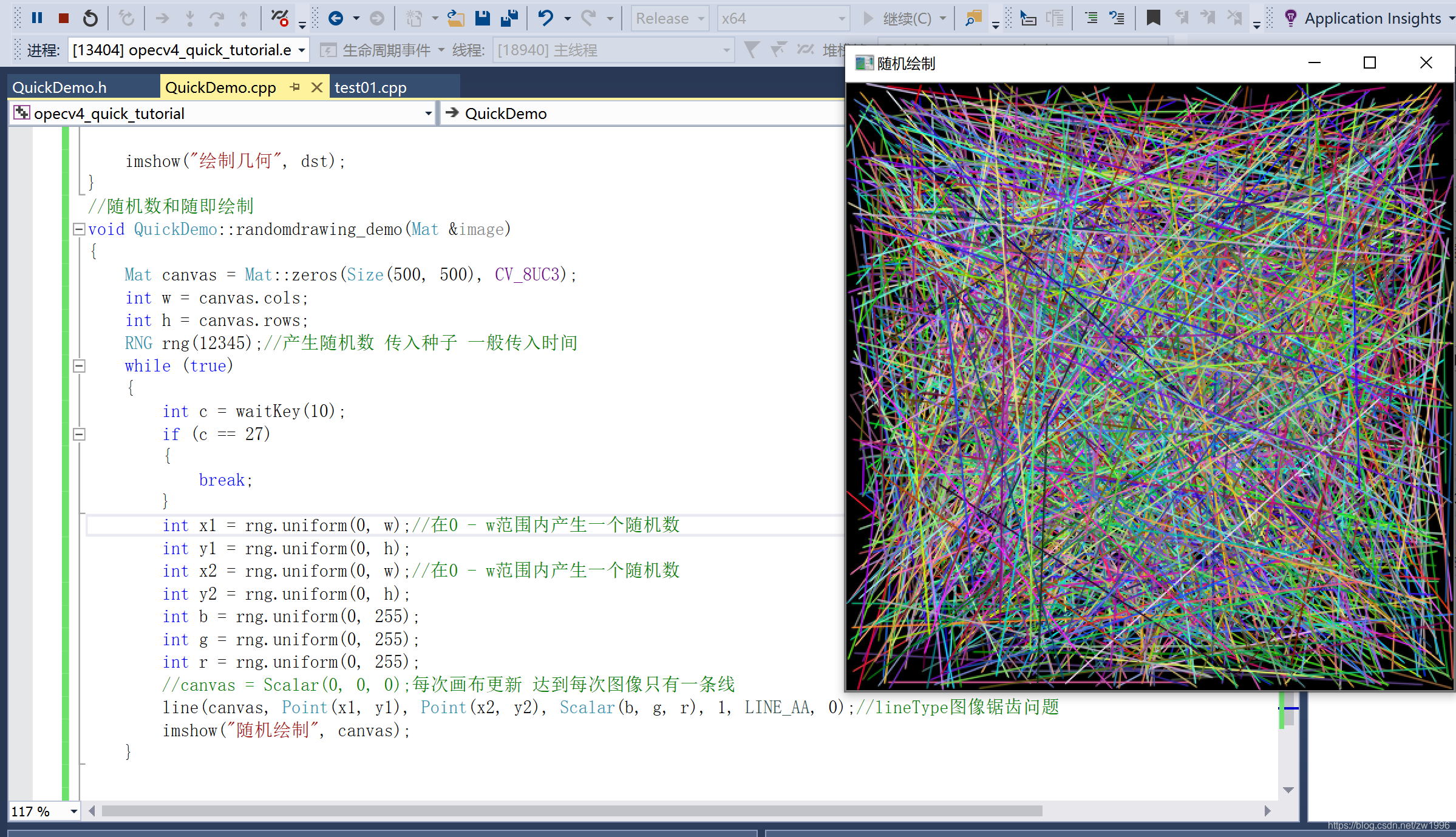
Task: Toggle the bookmark icon in toolbar
Action: click(1153, 18)
